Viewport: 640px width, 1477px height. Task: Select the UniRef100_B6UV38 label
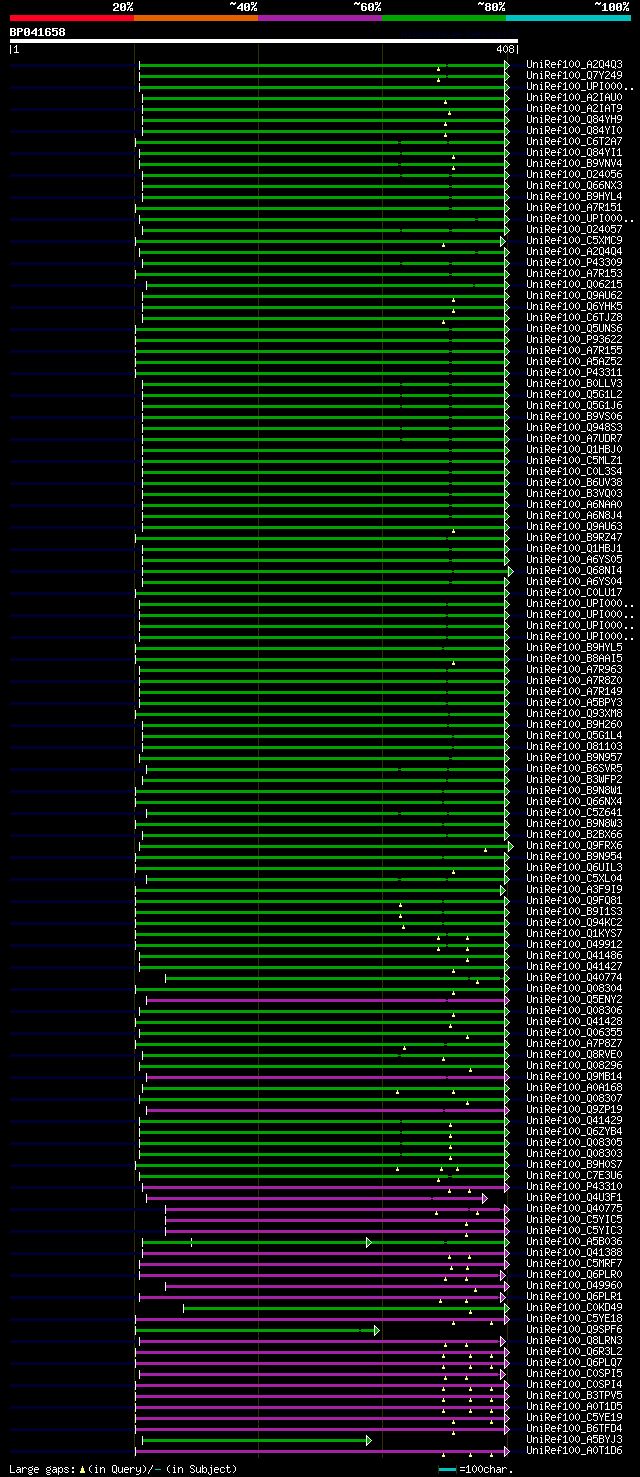[x=574, y=482]
